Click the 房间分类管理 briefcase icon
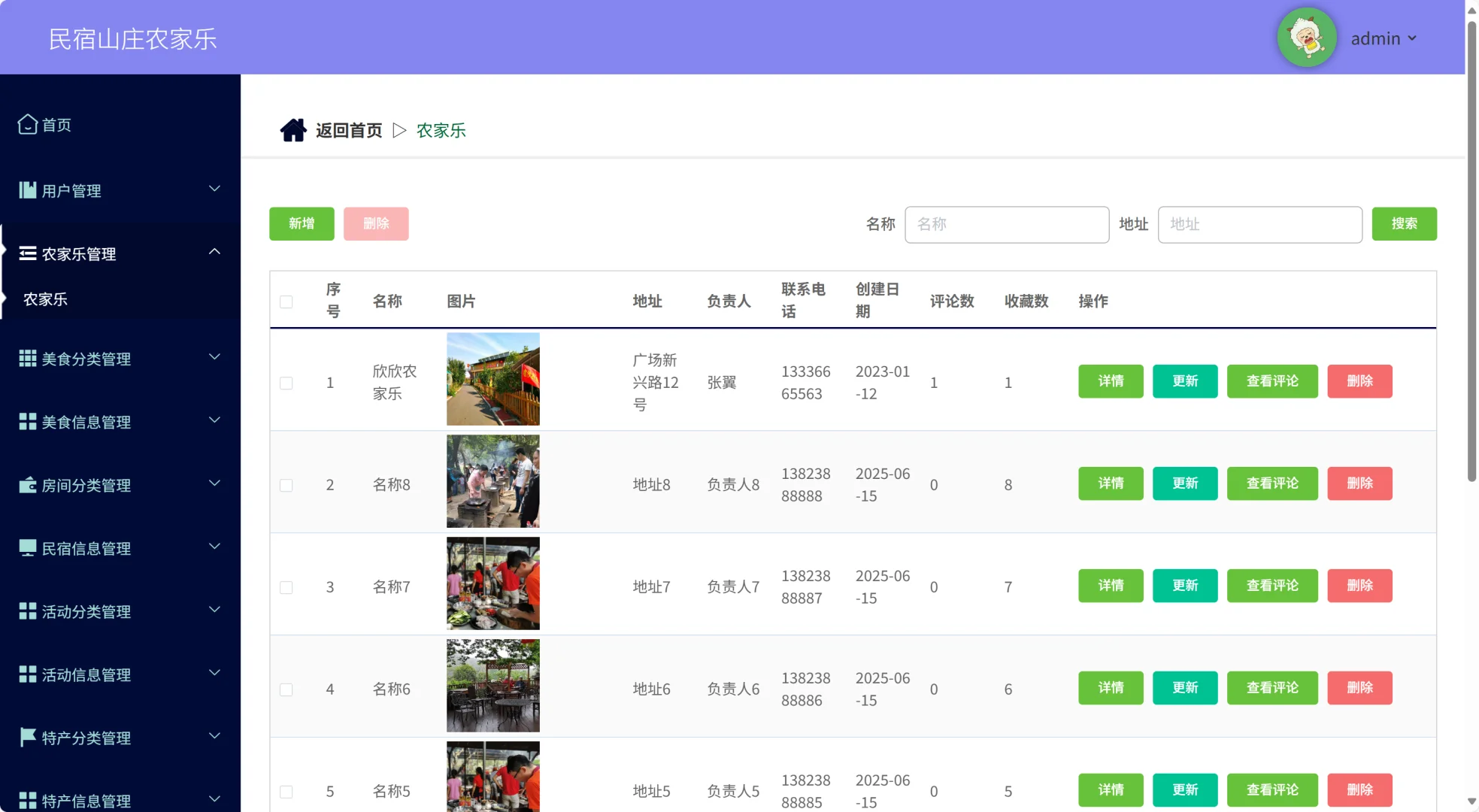Screen dimensions: 1479x812 click(x=27, y=485)
